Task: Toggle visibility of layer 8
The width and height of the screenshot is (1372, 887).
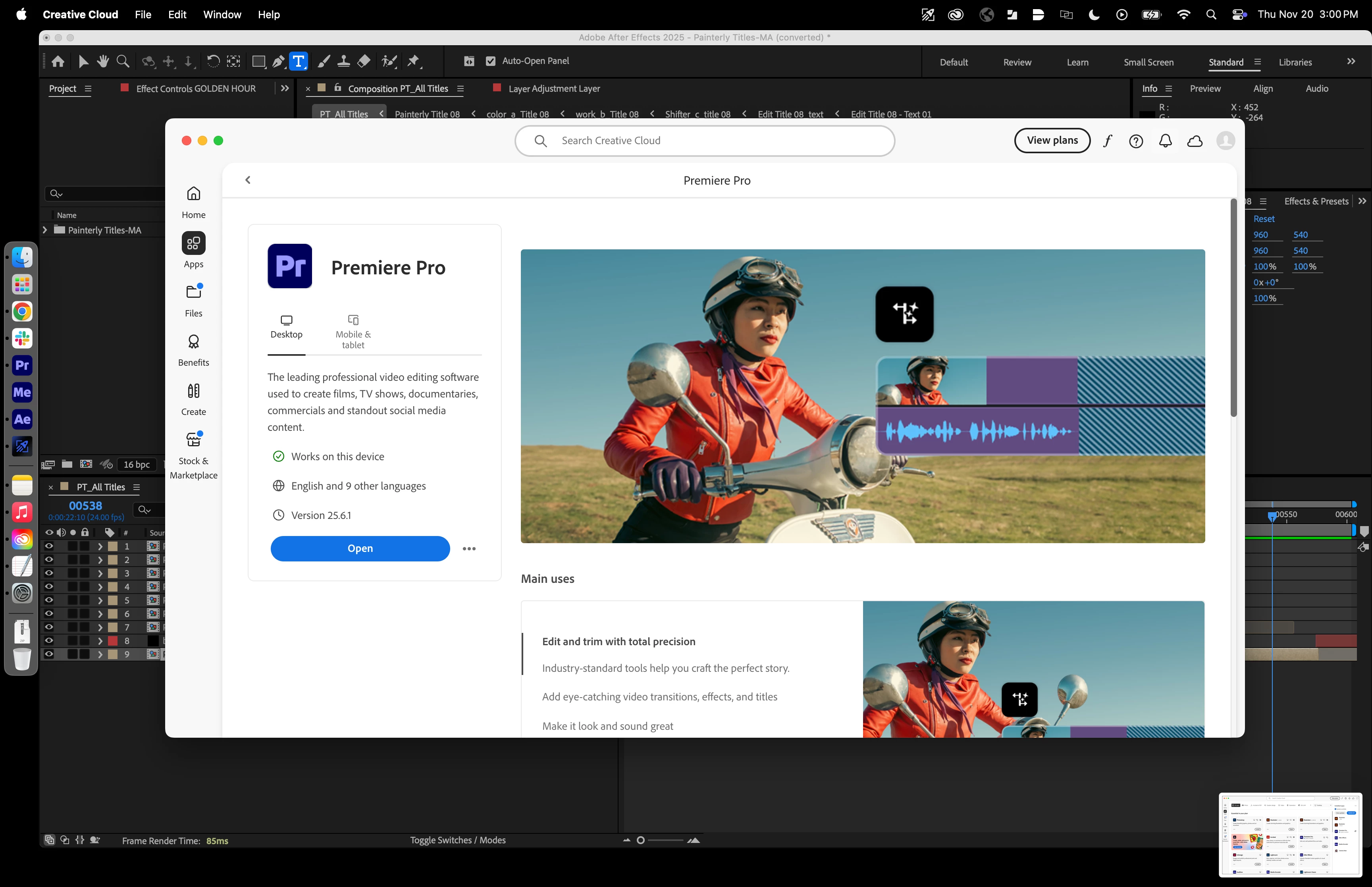Action: pos(49,640)
